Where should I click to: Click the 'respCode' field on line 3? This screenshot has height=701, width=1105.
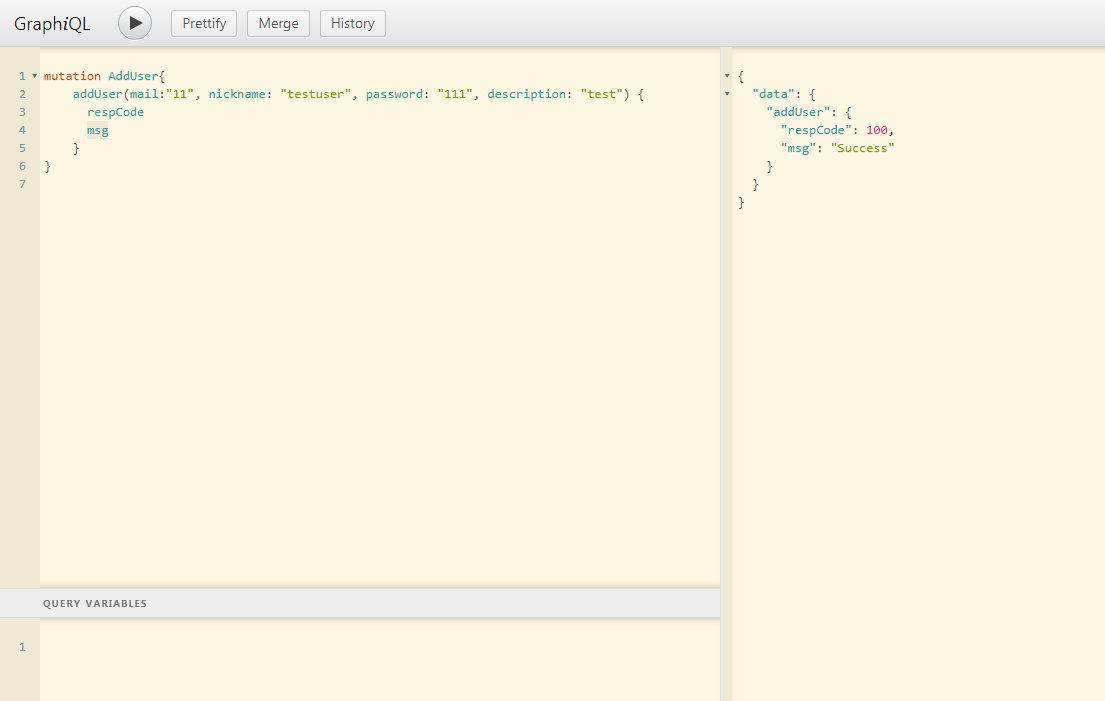116,112
